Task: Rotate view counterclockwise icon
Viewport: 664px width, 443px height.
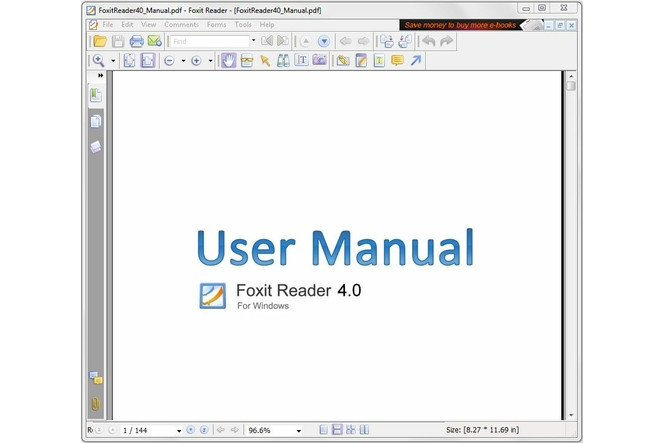Action: click(x=387, y=41)
